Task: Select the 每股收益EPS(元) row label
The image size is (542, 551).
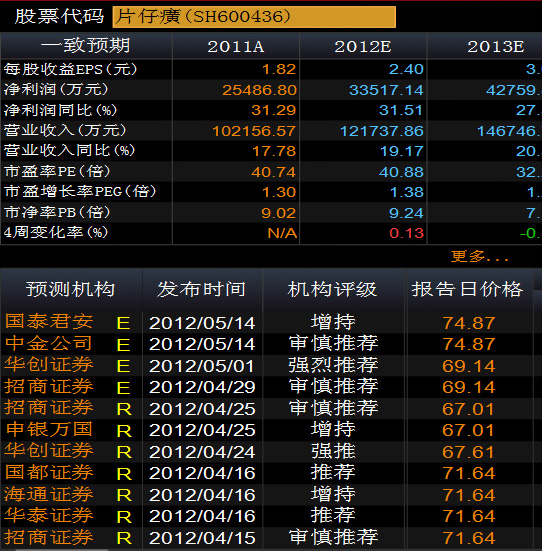Action: [71, 69]
